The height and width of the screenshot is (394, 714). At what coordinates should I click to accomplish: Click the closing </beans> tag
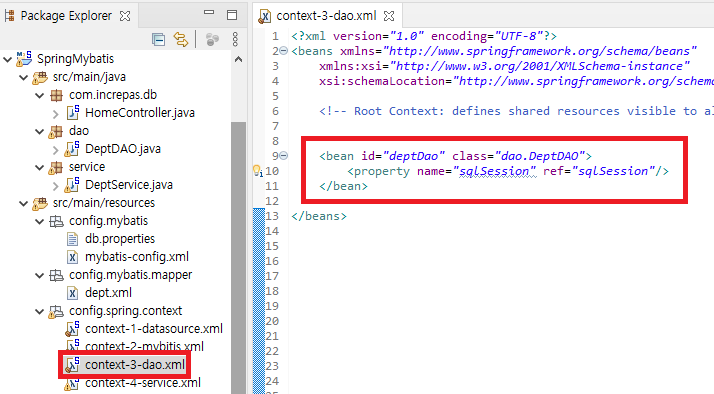(x=319, y=216)
